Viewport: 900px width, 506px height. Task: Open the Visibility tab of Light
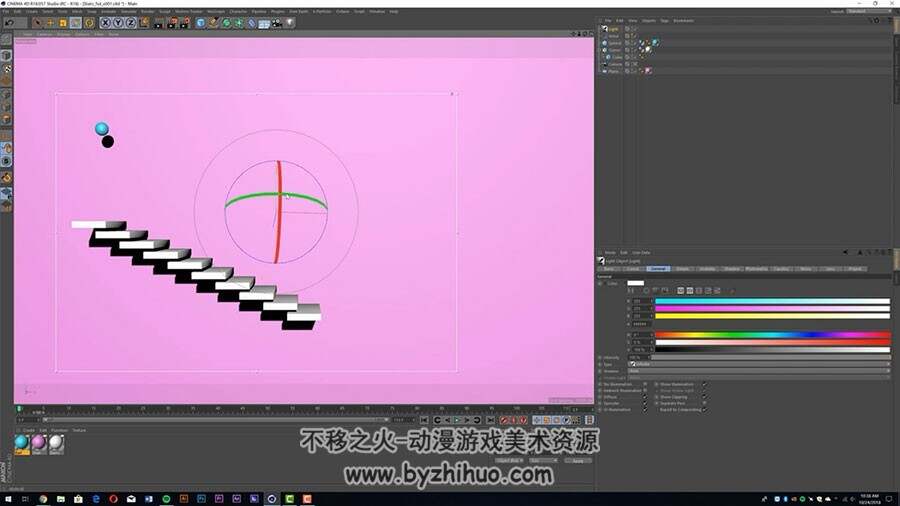click(707, 268)
